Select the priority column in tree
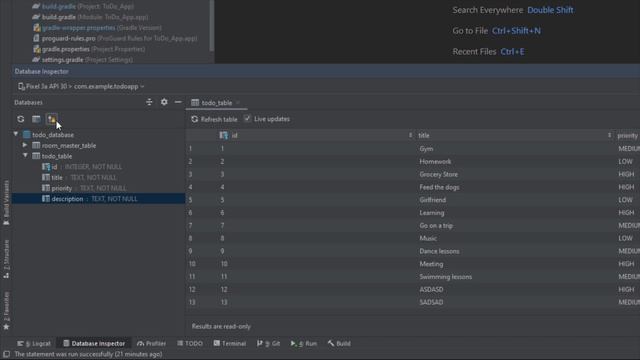The height and width of the screenshot is (360, 640). click(x=62, y=188)
